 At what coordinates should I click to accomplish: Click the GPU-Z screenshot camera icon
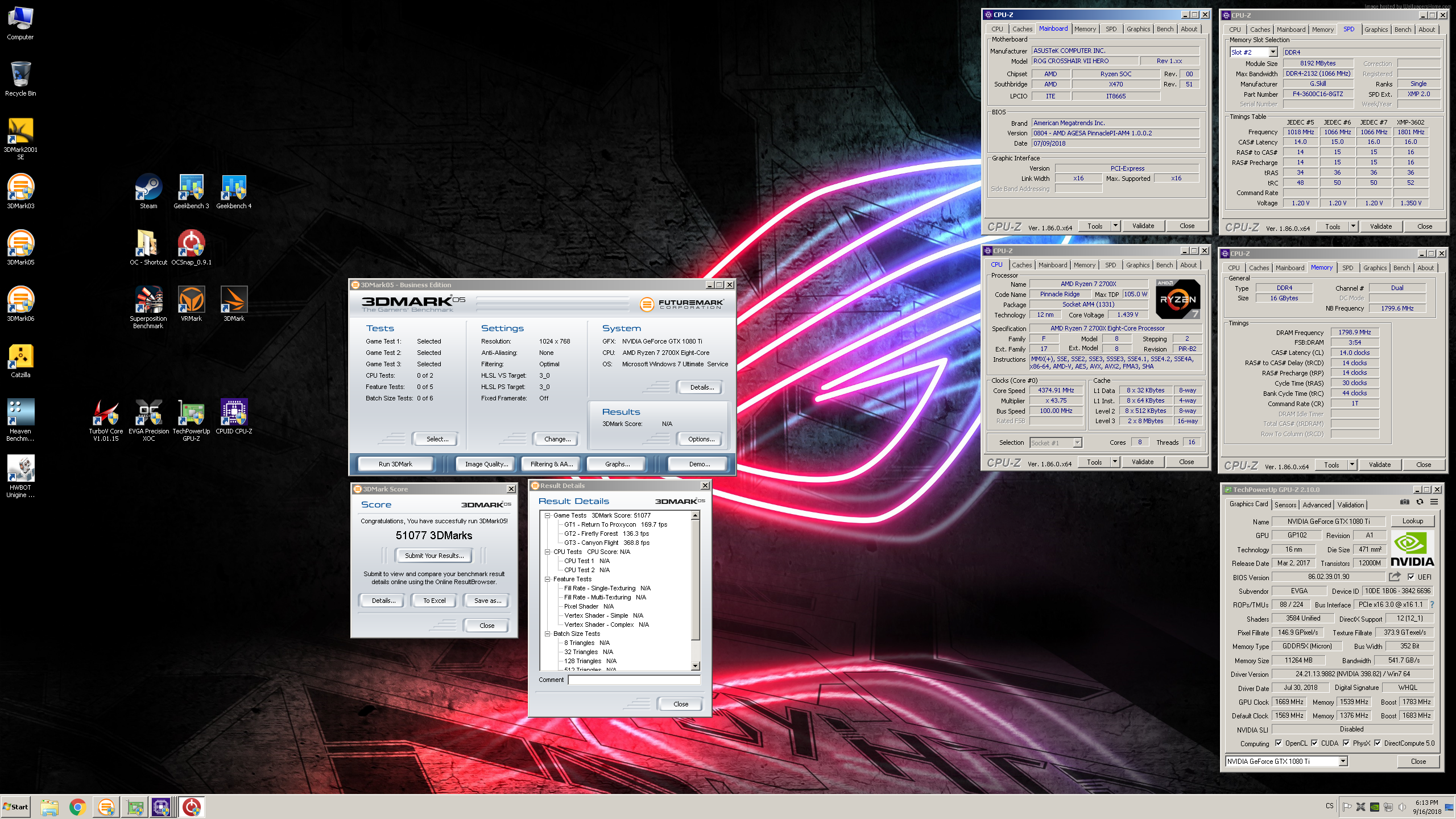(1405, 502)
